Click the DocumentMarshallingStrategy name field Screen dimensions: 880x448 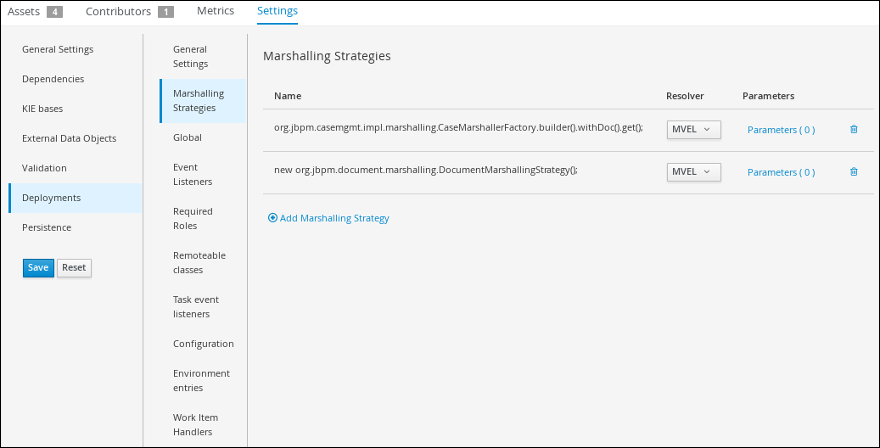click(425, 170)
